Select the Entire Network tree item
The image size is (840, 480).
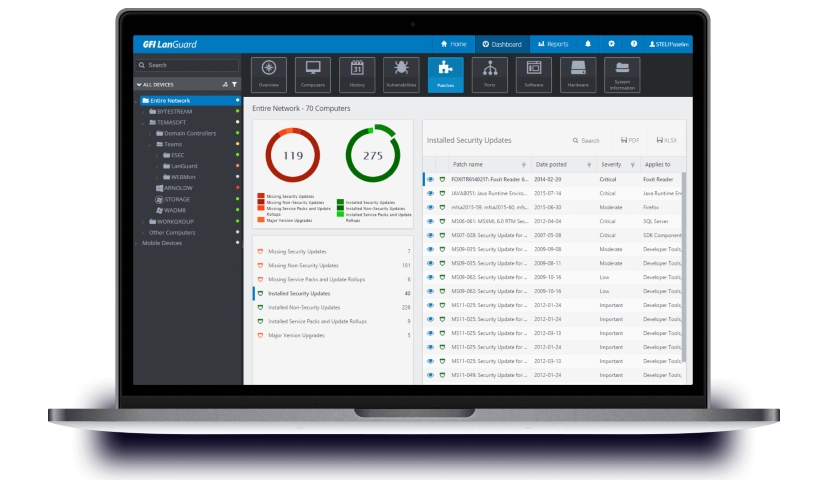[x=190, y=101]
